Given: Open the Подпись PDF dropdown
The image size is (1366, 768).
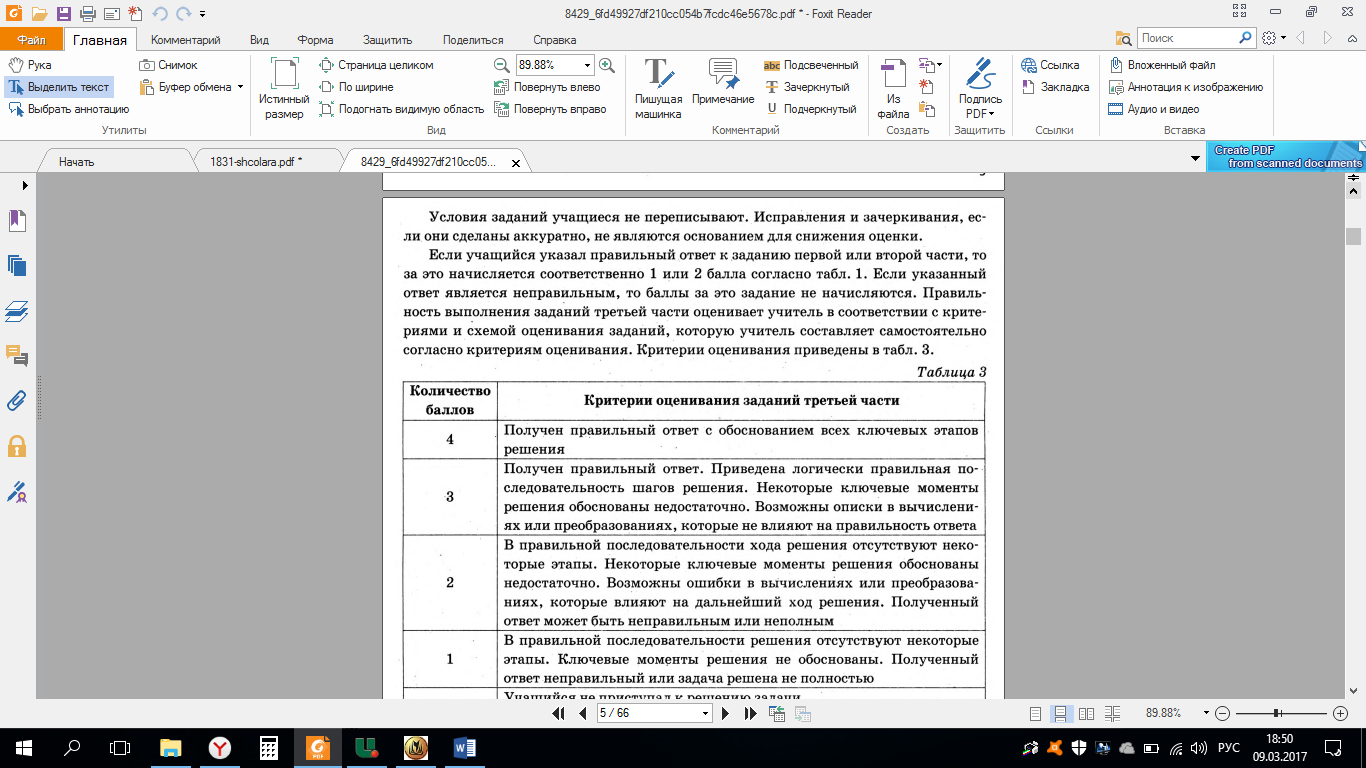Looking at the screenshot, I should point(980,89).
